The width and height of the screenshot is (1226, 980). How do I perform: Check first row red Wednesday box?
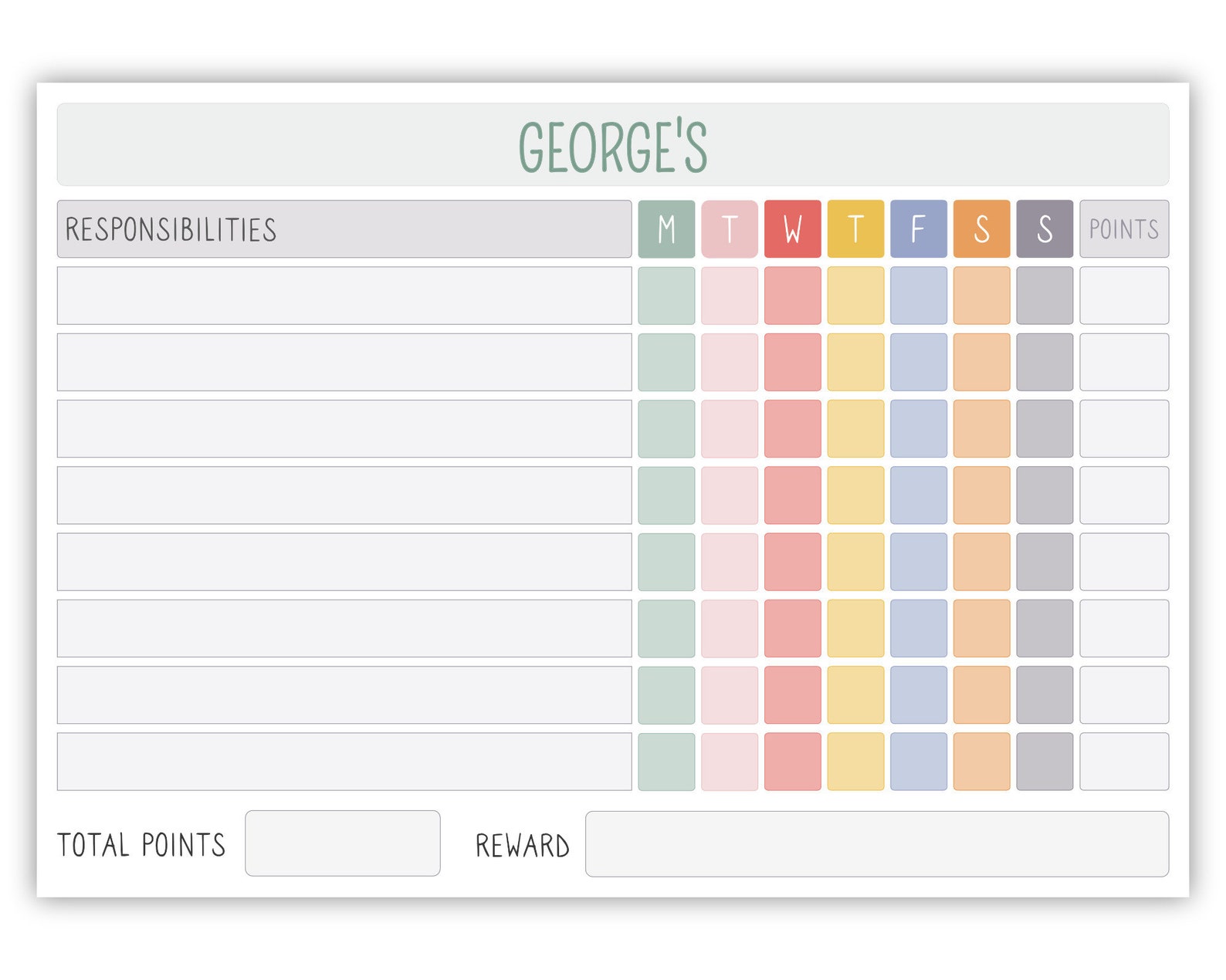[x=793, y=296]
